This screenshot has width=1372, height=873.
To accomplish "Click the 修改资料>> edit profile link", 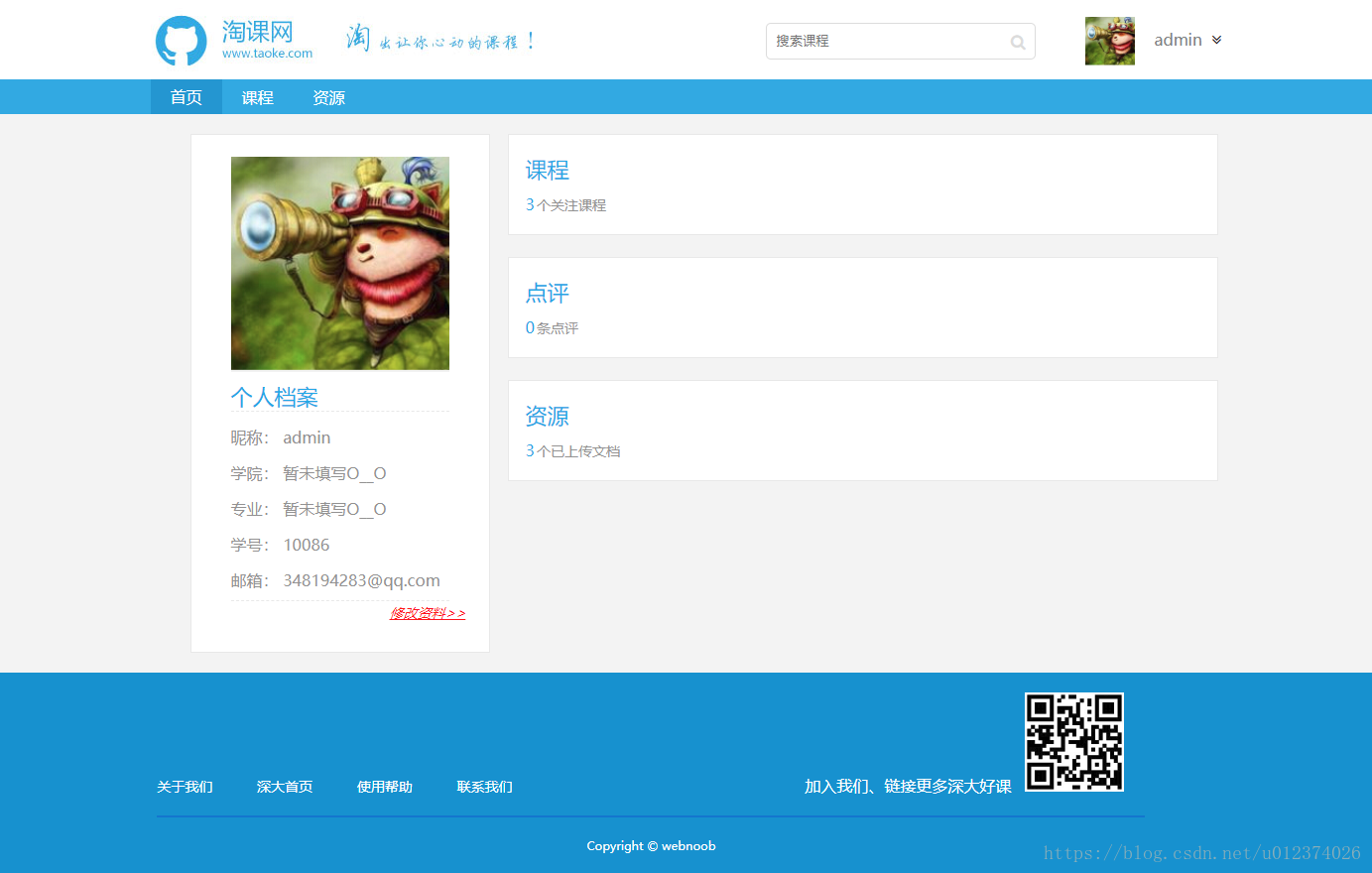I will (428, 613).
